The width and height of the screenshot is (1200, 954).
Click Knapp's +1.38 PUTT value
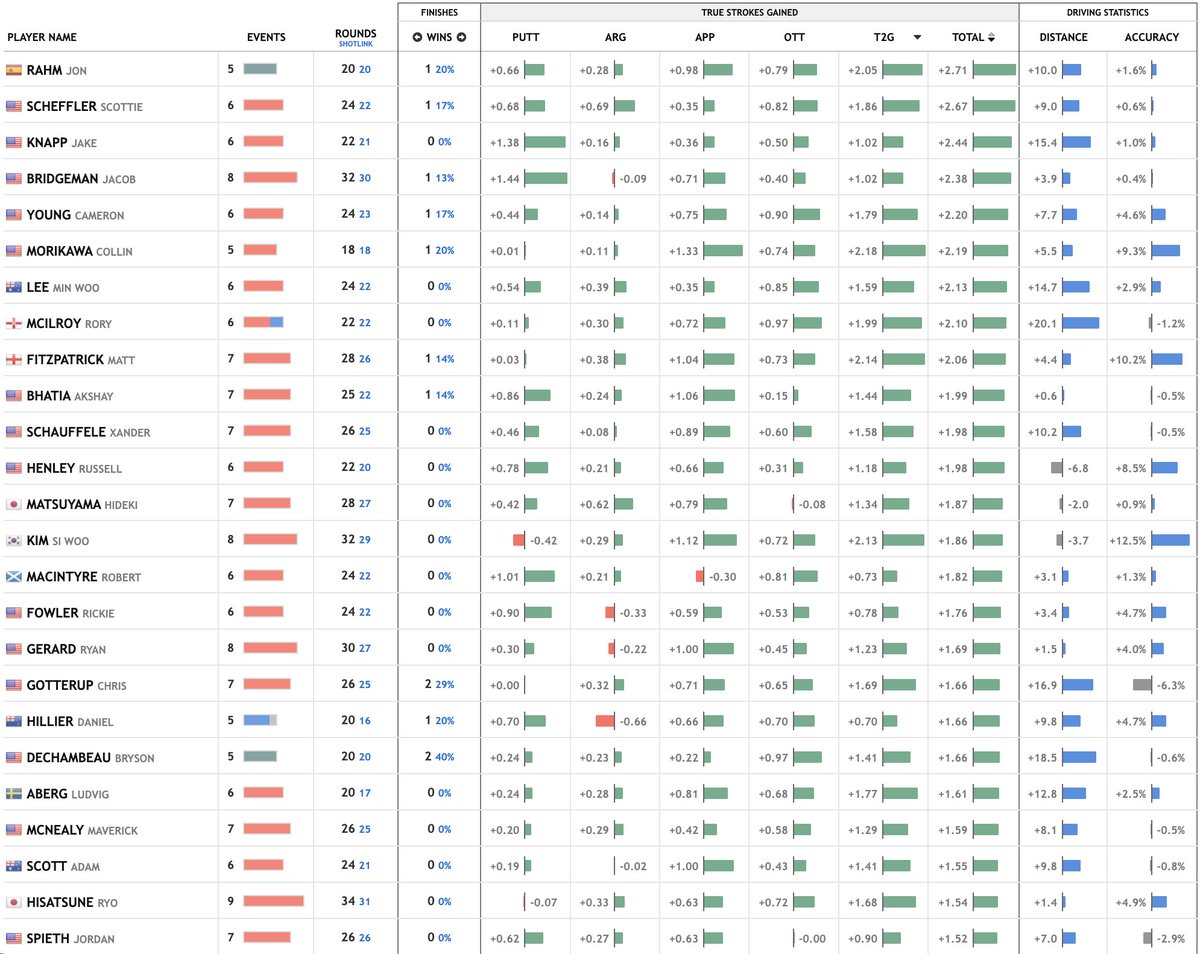click(505, 142)
